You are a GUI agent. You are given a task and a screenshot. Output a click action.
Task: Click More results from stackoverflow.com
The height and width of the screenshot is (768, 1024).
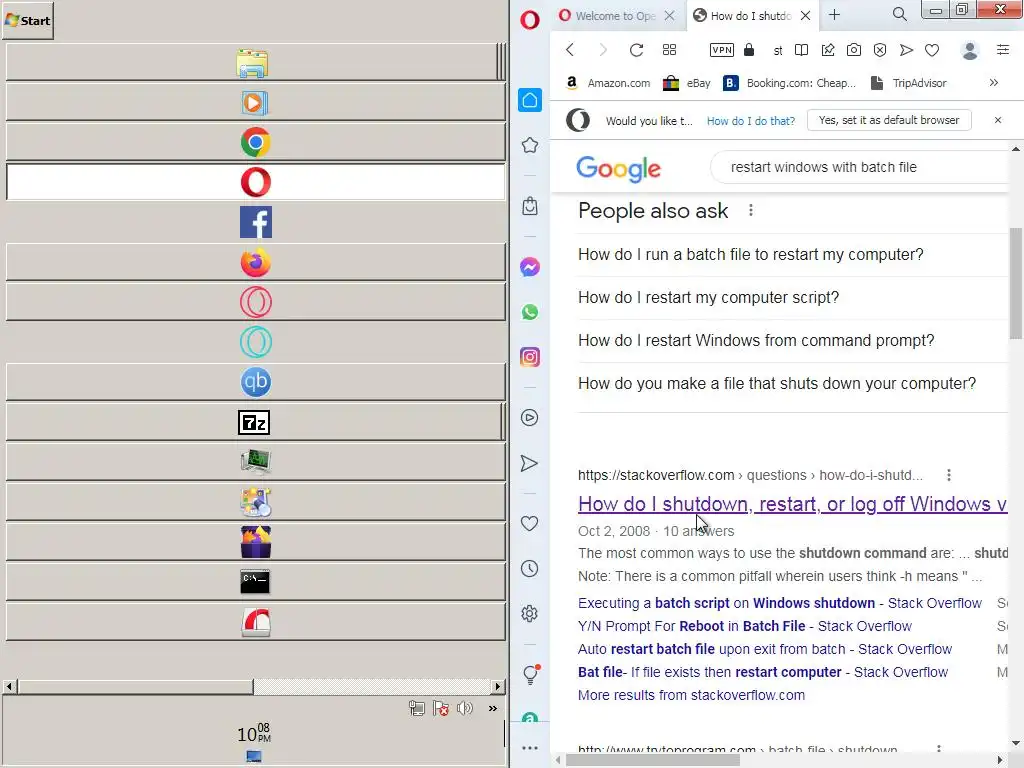[691, 696]
